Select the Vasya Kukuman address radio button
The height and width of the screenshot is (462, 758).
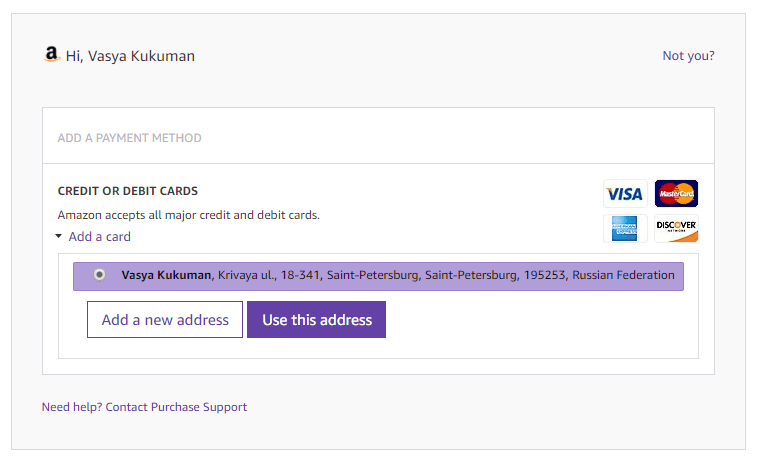pyautogui.click(x=99, y=275)
